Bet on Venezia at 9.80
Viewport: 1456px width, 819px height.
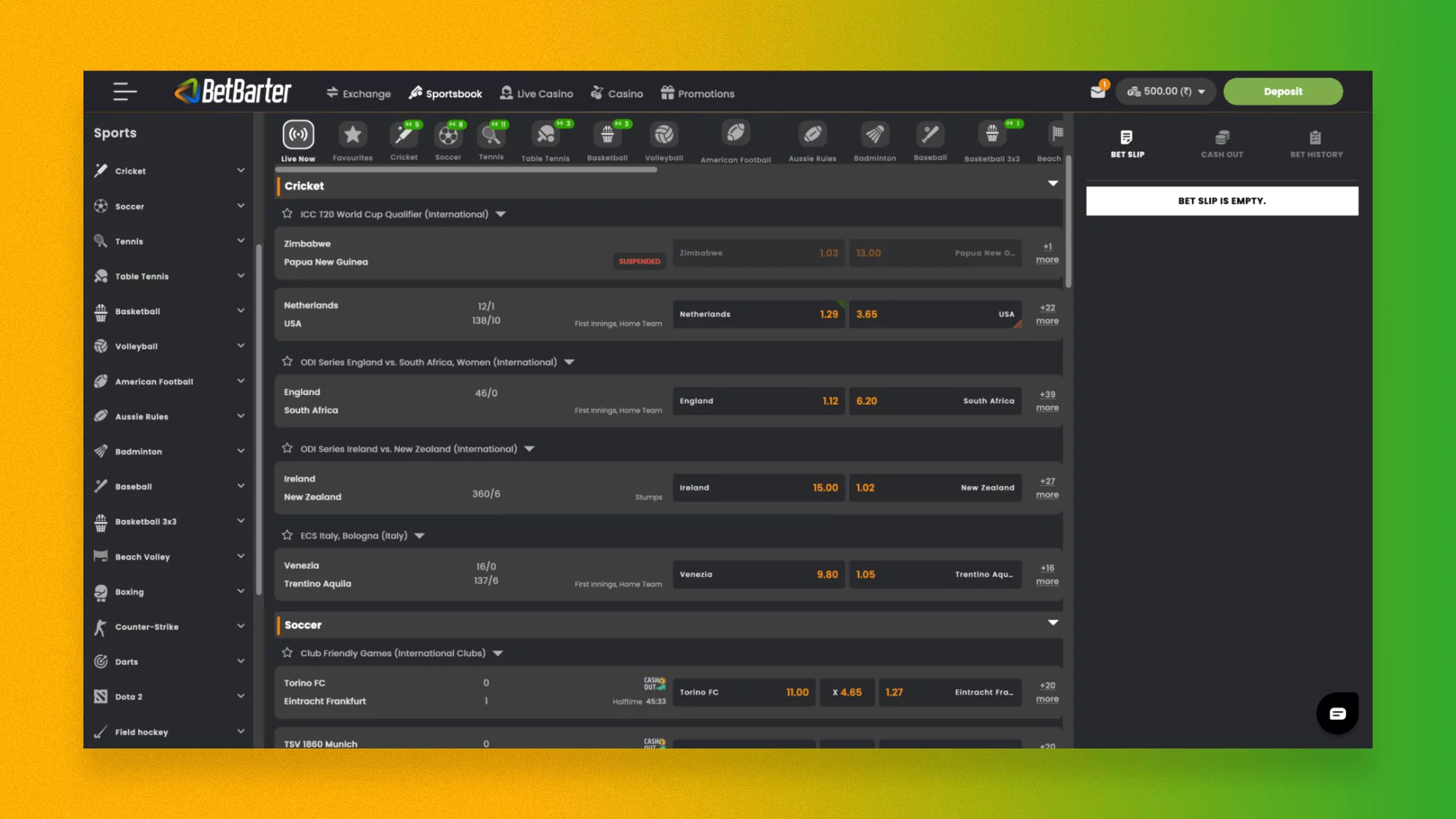coord(759,574)
